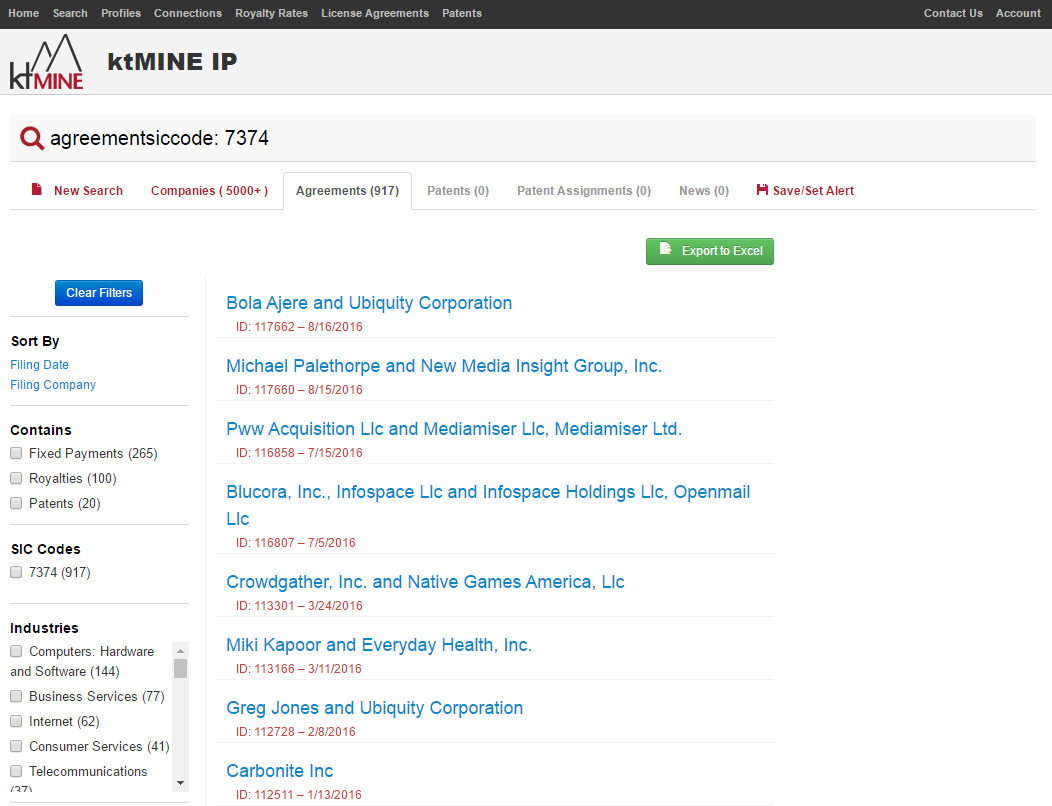Click the text ID: 113166 – 3/11/2016

(299, 669)
